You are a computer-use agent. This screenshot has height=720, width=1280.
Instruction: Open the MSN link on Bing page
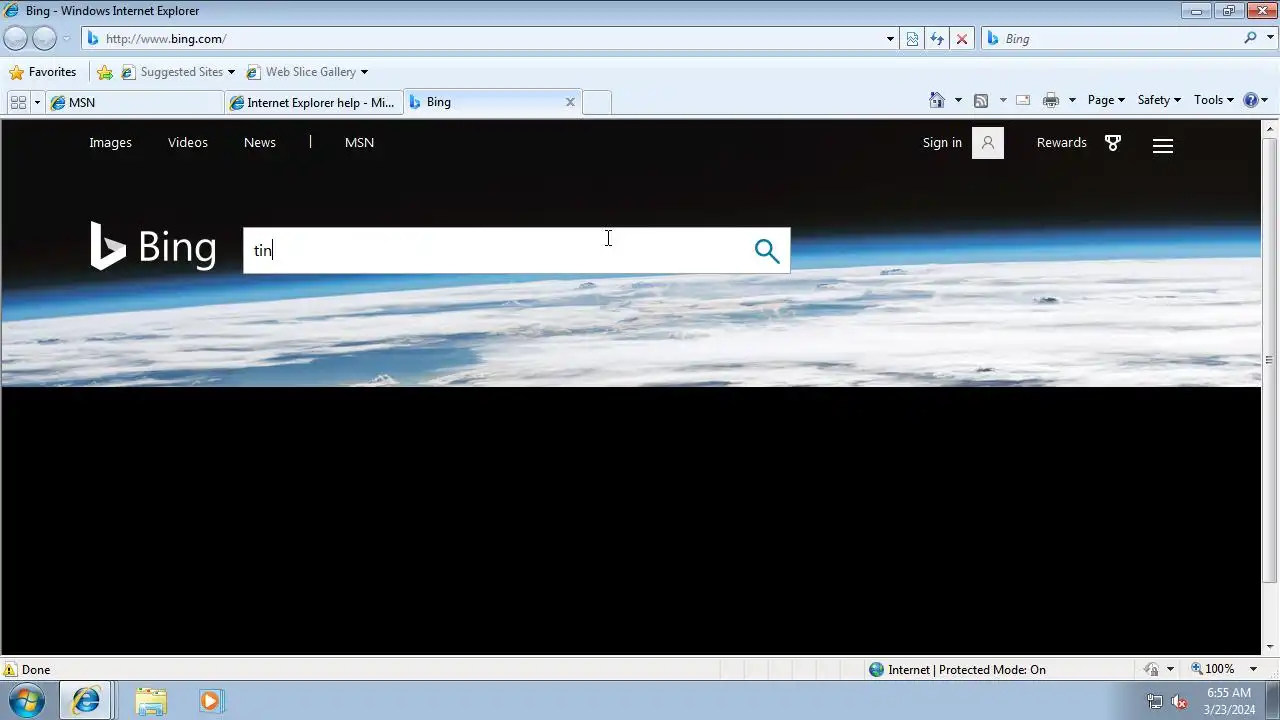(x=359, y=142)
